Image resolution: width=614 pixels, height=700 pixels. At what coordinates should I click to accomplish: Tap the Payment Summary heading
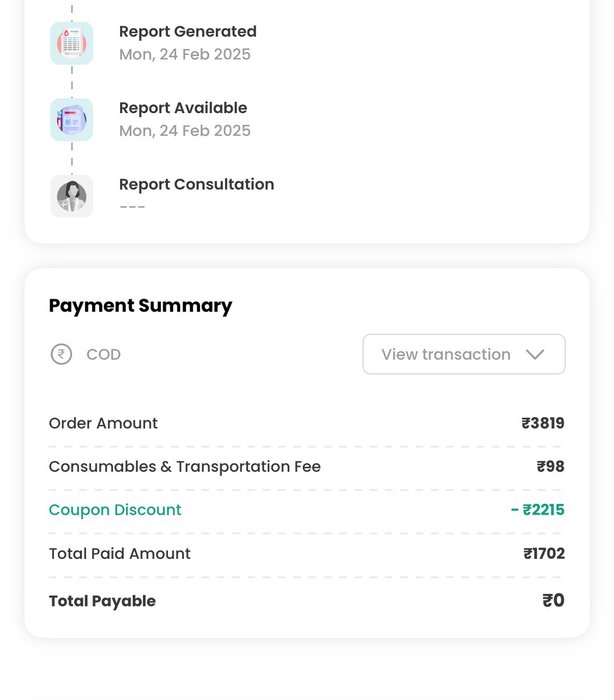(140, 306)
